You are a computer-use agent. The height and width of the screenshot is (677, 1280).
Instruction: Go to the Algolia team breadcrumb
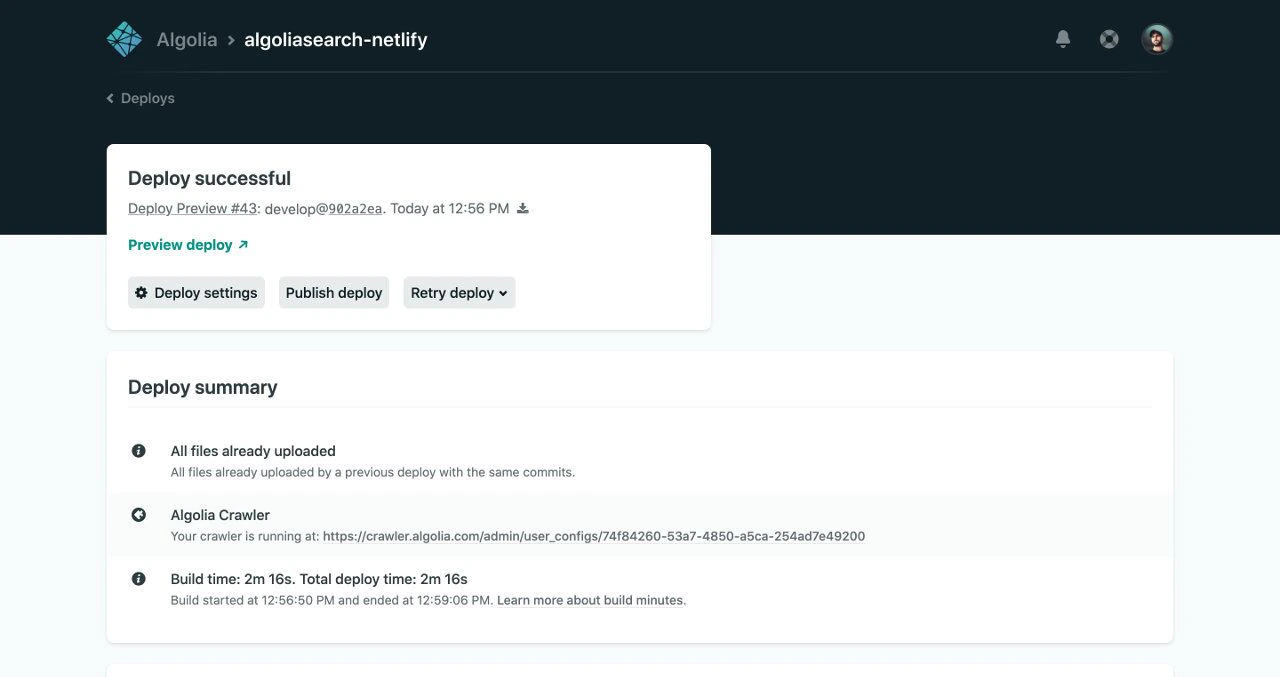[187, 40]
